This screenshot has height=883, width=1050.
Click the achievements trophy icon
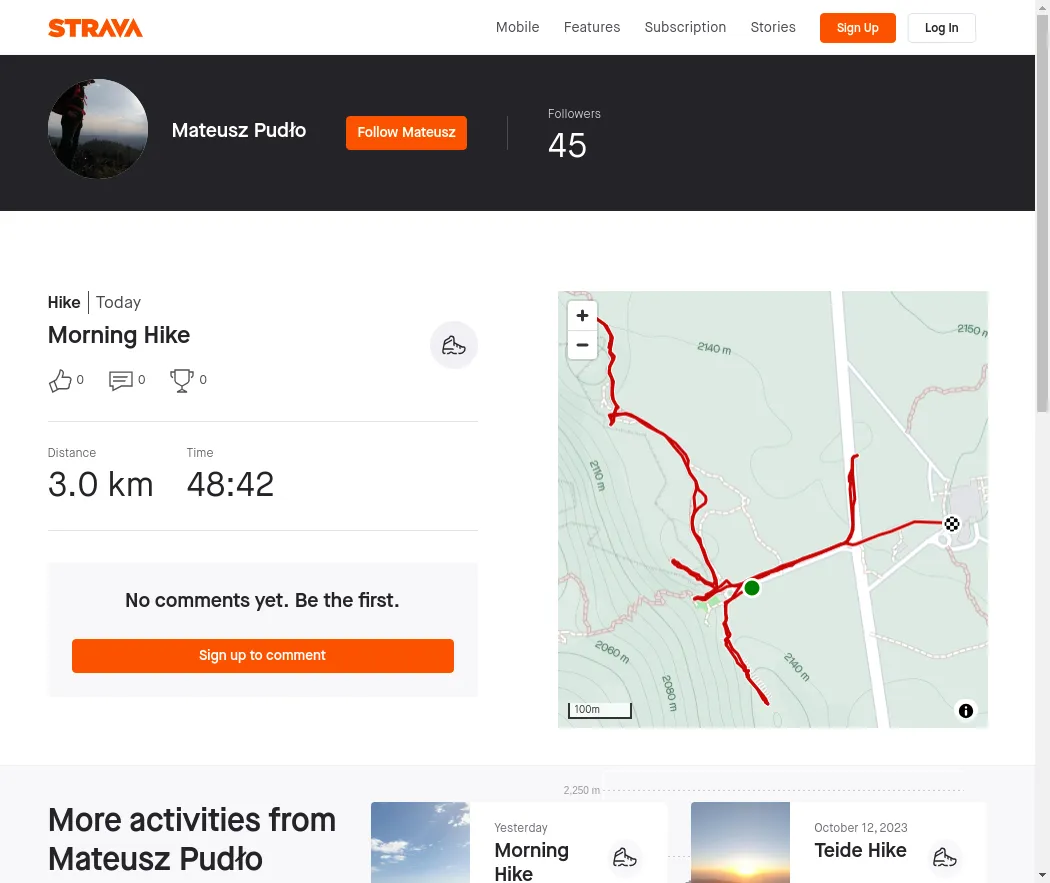182,380
